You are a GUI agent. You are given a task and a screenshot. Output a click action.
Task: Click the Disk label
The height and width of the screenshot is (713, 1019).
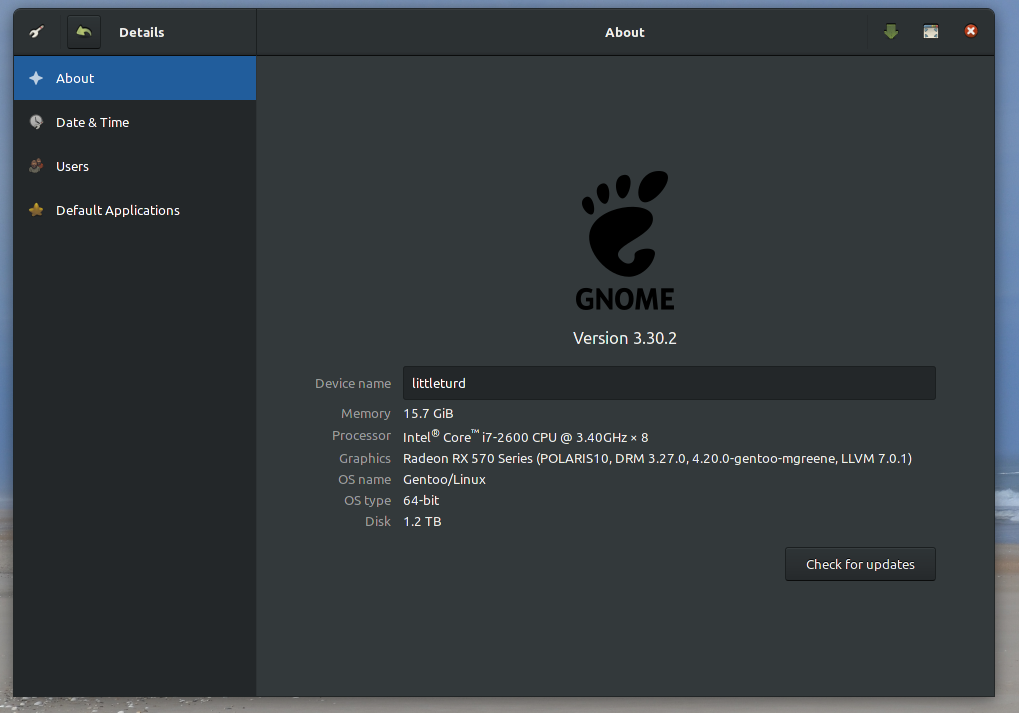(x=378, y=521)
